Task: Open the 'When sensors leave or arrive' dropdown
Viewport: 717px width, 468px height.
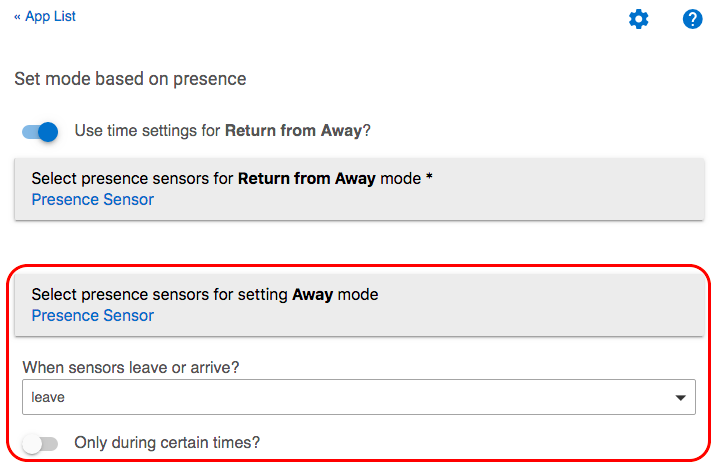Action: pos(358,397)
